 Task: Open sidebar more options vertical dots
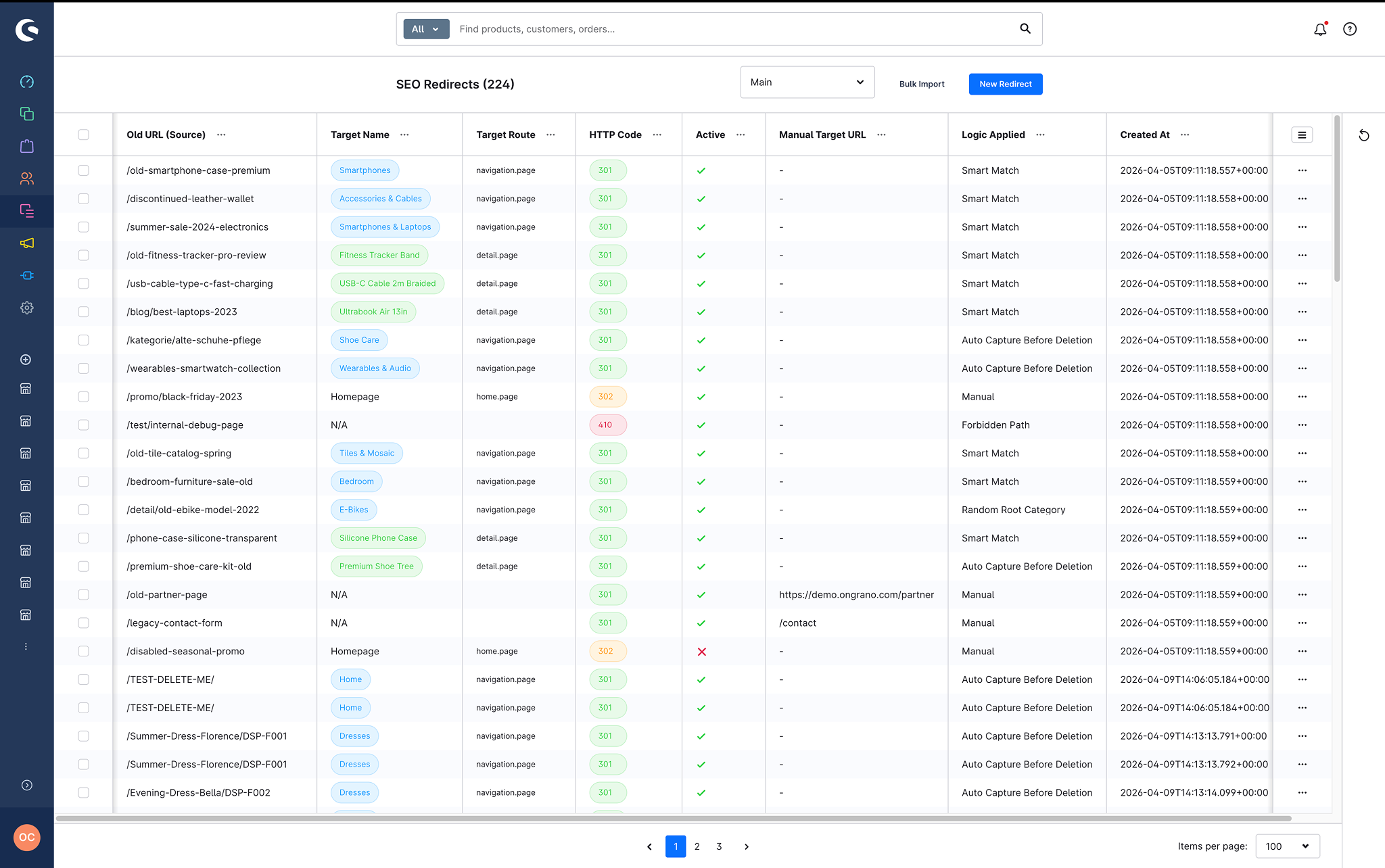pyautogui.click(x=26, y=647)
